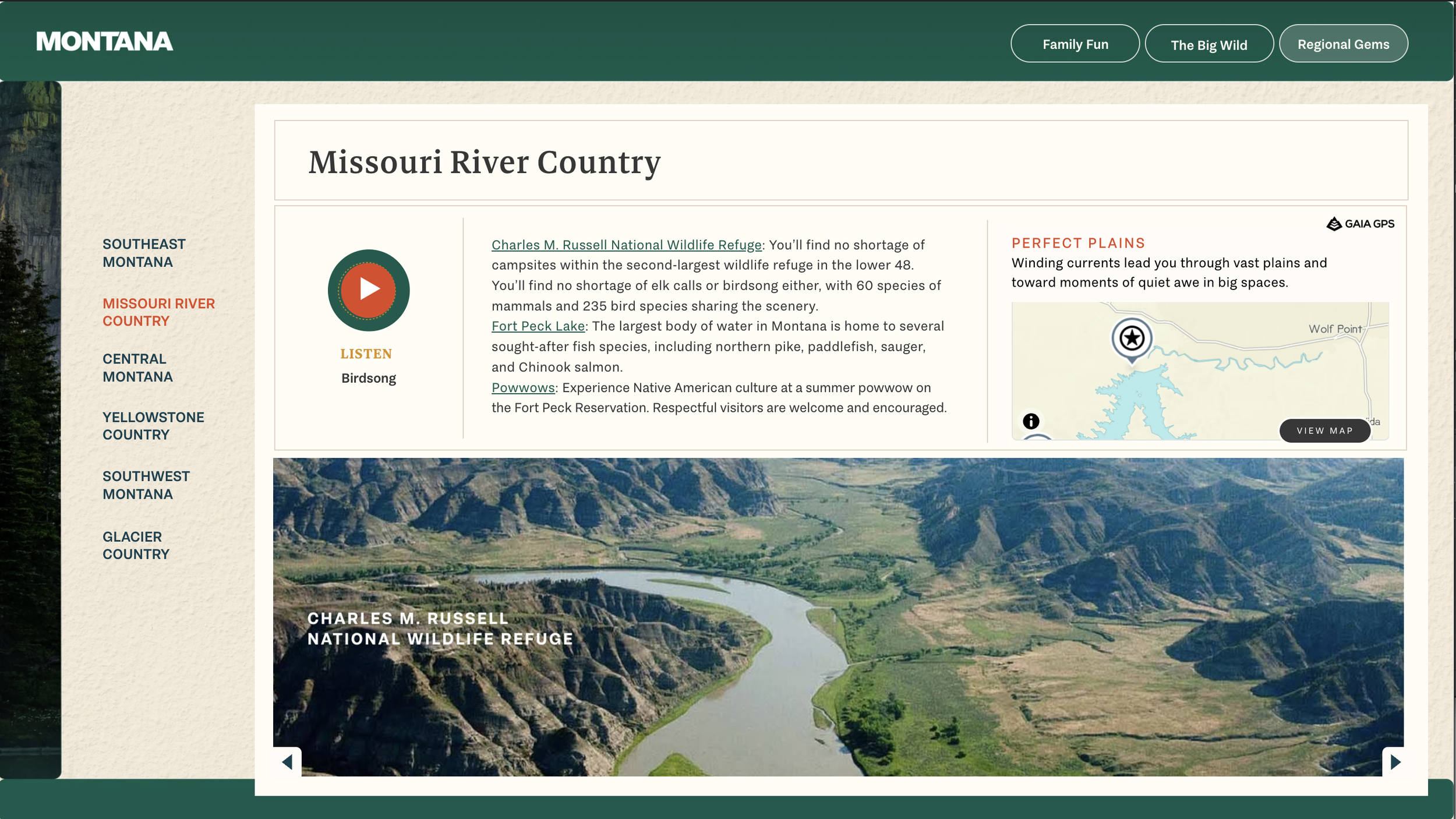Click the Gaia GPS logo
The image size is (1456, 819).
[1360, 224]
